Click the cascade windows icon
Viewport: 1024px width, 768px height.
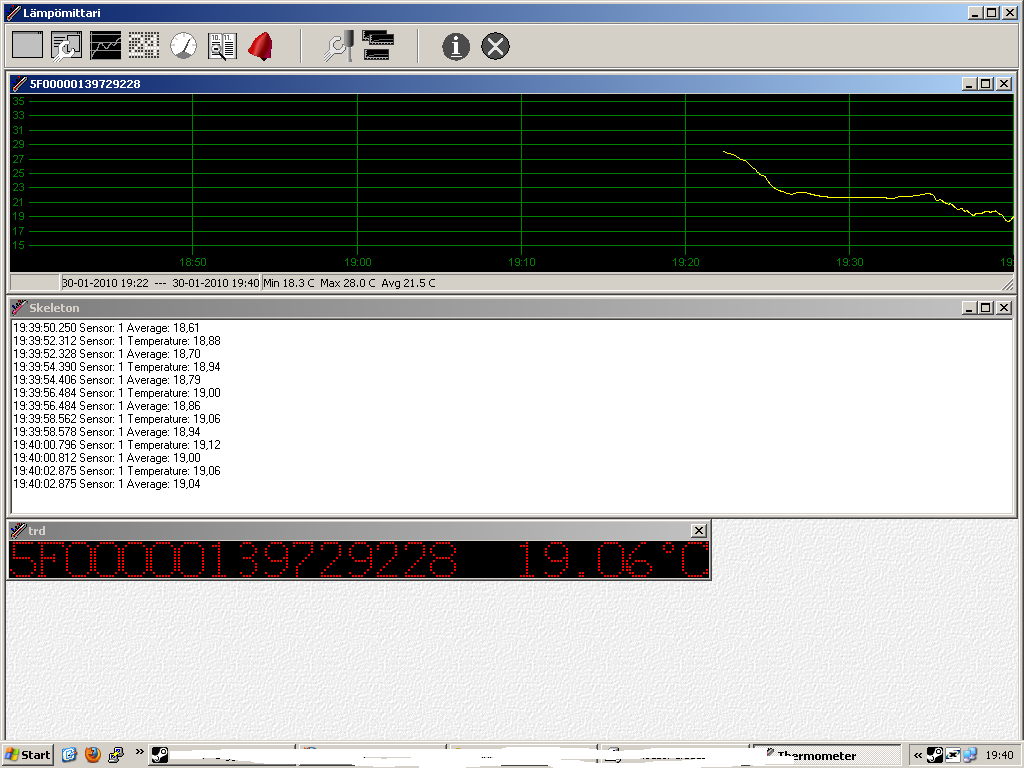tap(378, 45)
